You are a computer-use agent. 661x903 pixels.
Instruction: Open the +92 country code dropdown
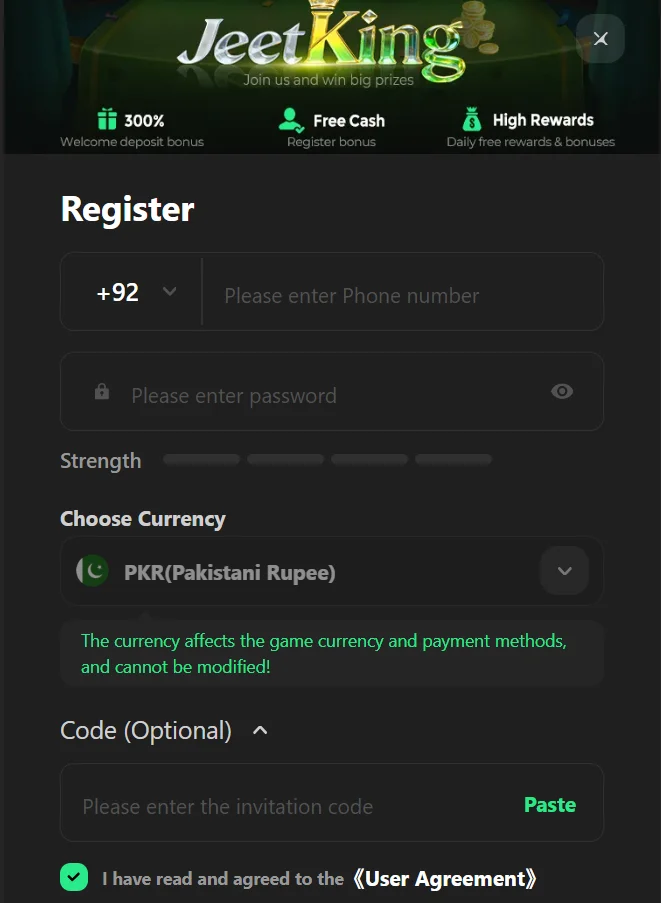[x=136, y=292]
